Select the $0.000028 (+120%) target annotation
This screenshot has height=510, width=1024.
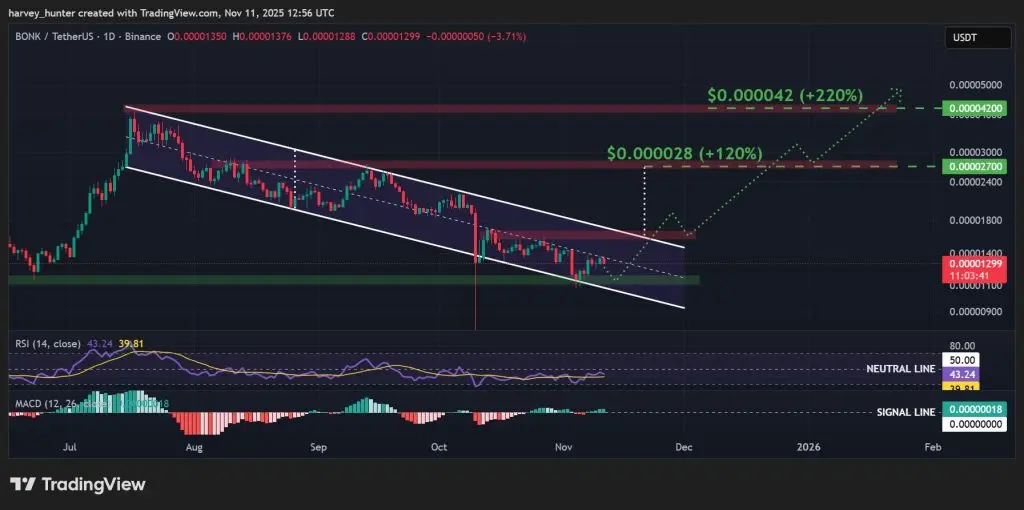[684, 153]
